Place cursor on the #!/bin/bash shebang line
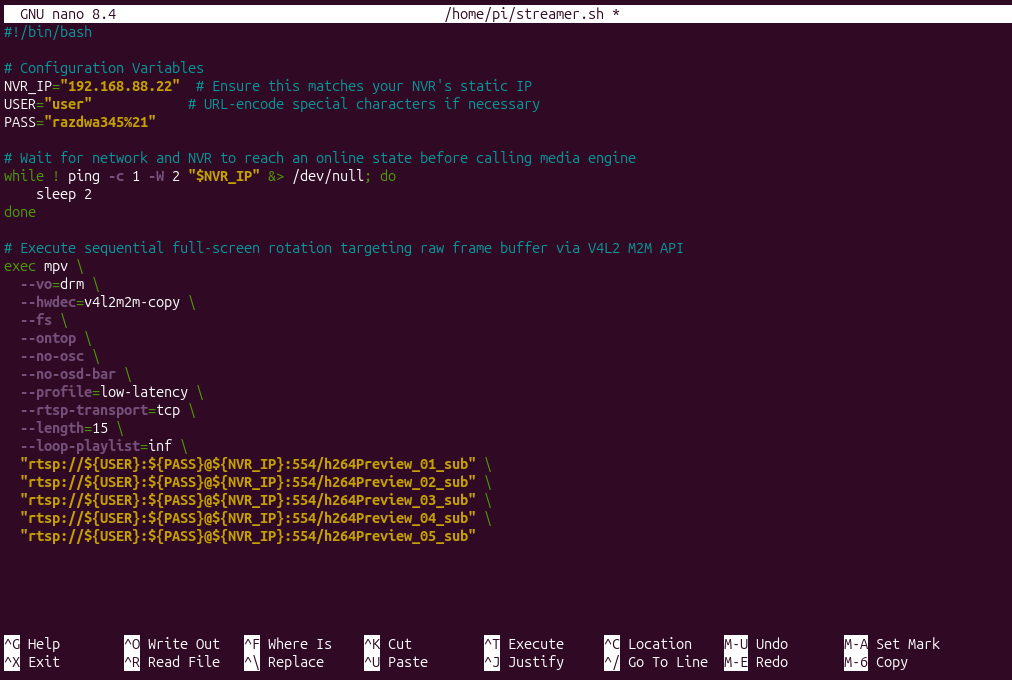Viewport: 1012px width, 680px height. [x=48, y=32]
